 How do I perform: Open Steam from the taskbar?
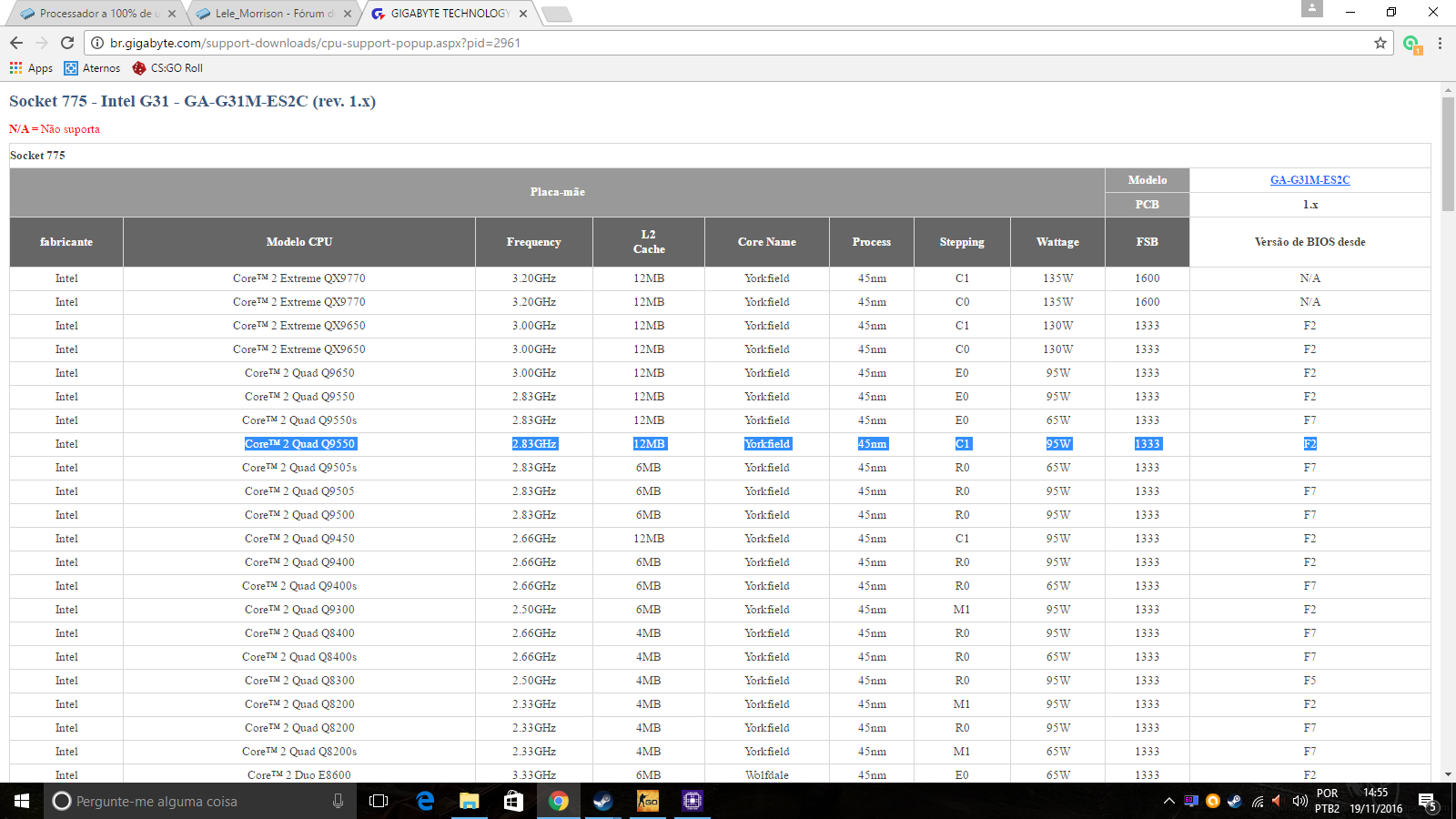click(x=602, y=801)
